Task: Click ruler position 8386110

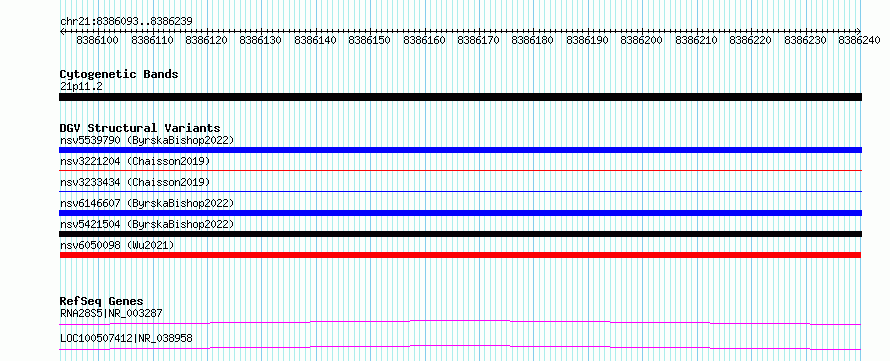Action: click(x=152, y=40)
